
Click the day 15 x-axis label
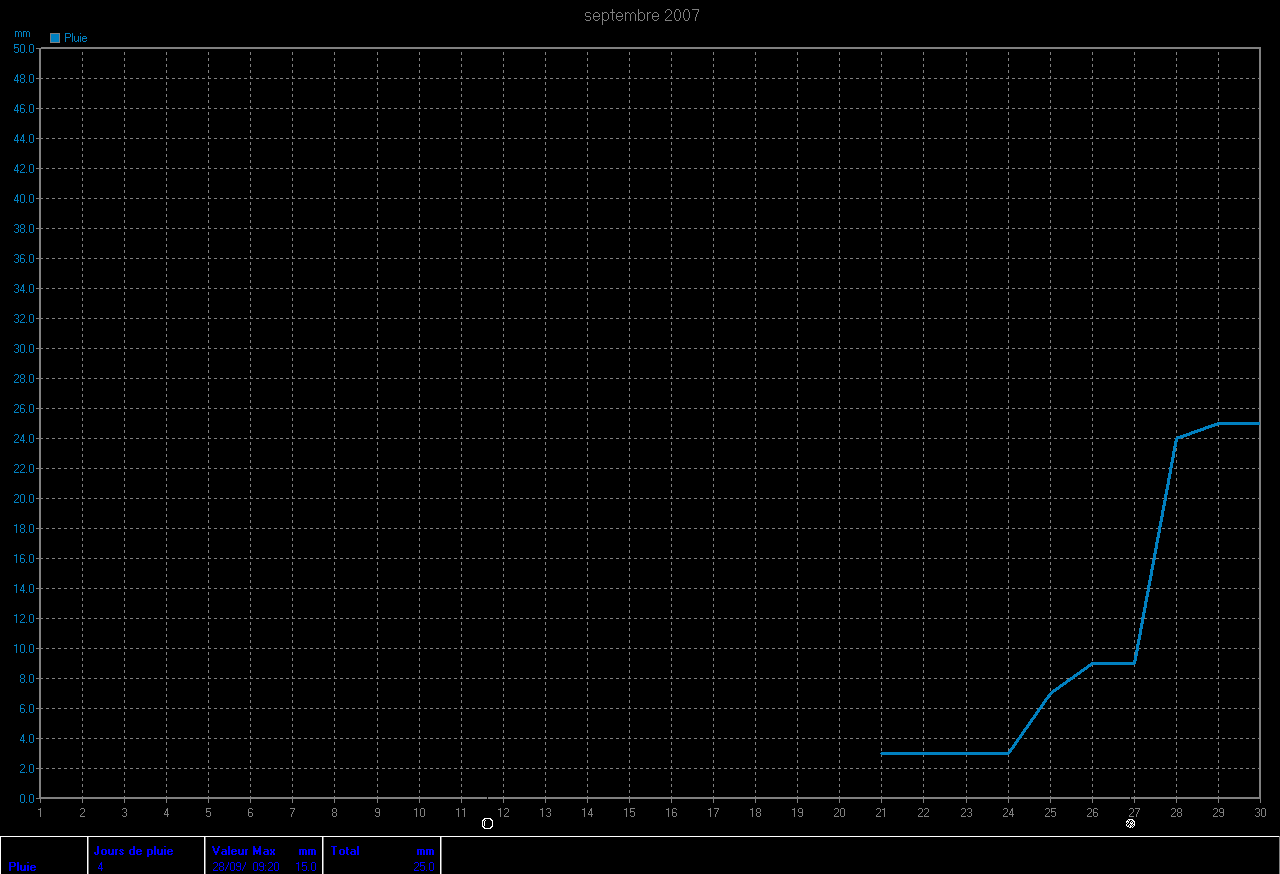click(629, 813)
